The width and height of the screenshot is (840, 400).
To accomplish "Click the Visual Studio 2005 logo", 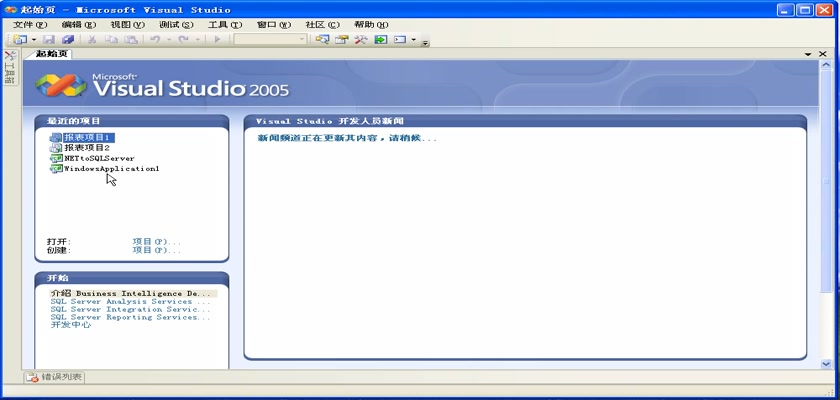I will tap(162, 86).
